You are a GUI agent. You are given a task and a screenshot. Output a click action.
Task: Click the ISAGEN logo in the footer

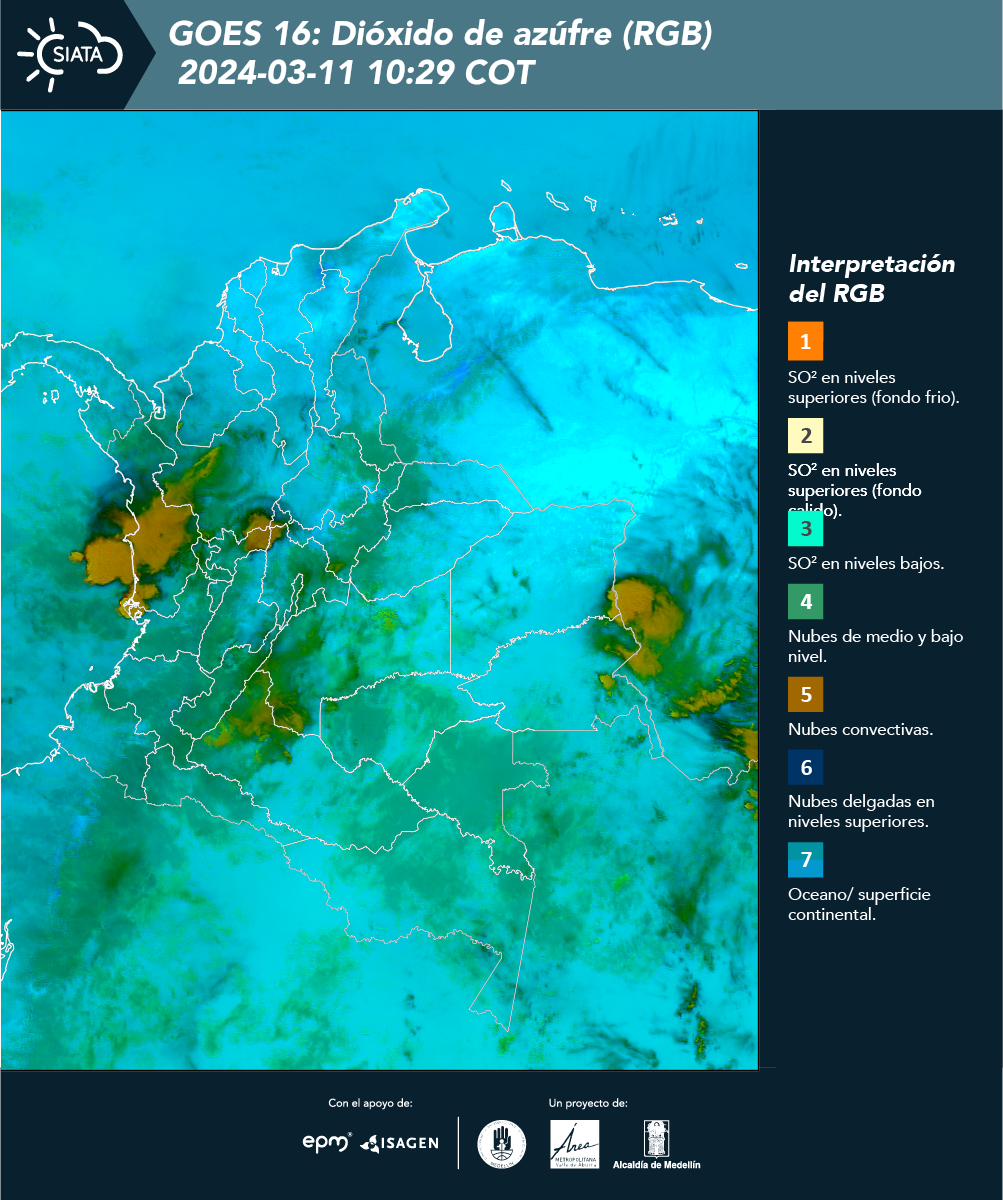click(x=399, y=1142)
